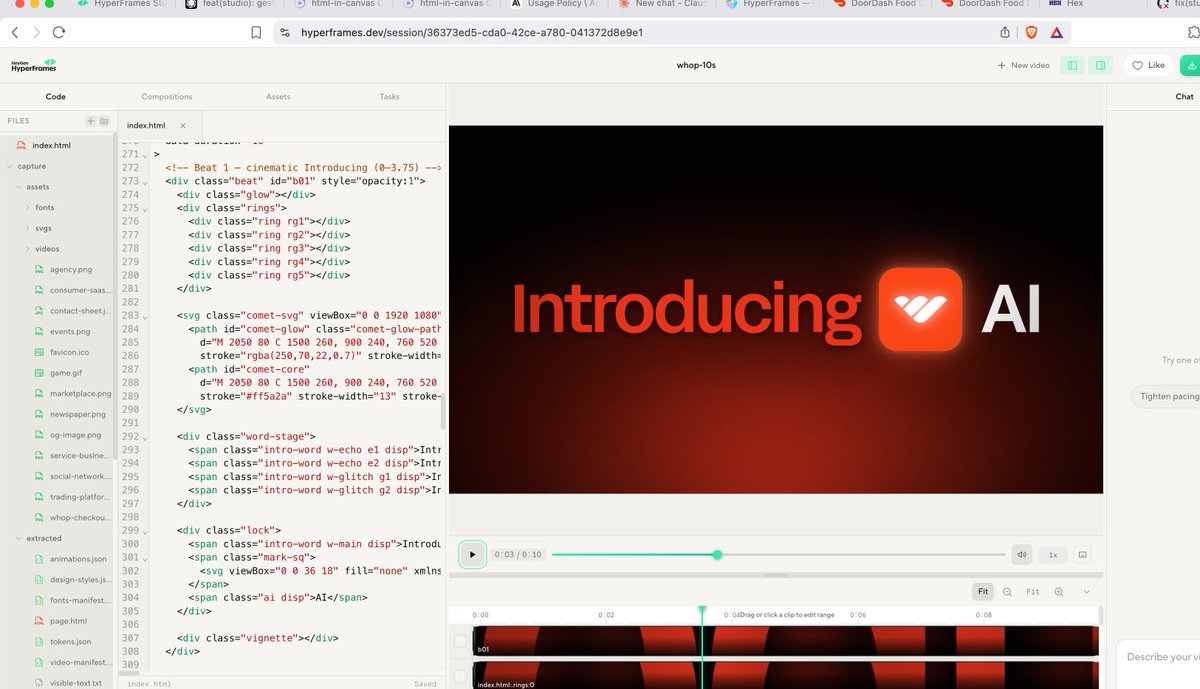Create a new file in FILES panel

pyautogui.click(x=90, y=121)
